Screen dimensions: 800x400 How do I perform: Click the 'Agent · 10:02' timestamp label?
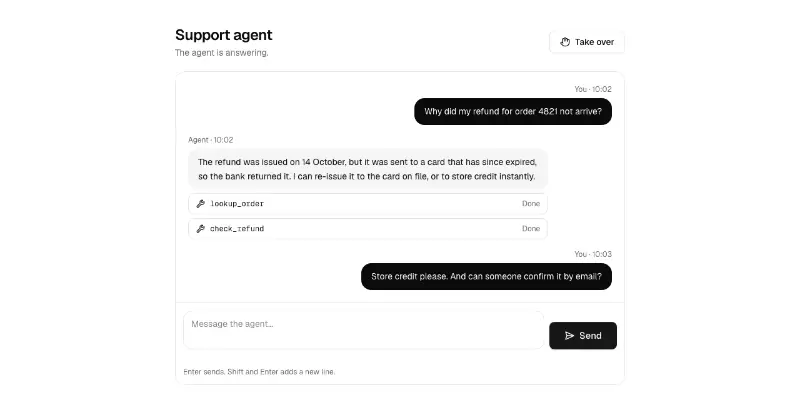click(211, 140)
